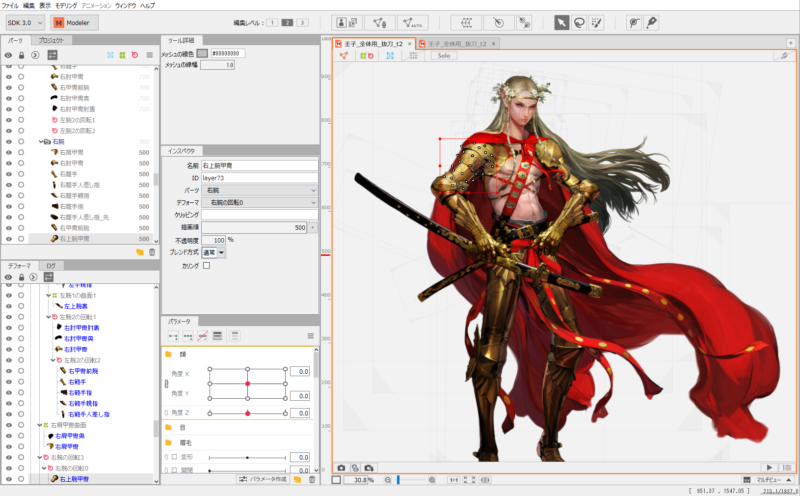Tick the checkbox beside the 変形 parameter
800x496 pixels.
[x=174, y=457]
